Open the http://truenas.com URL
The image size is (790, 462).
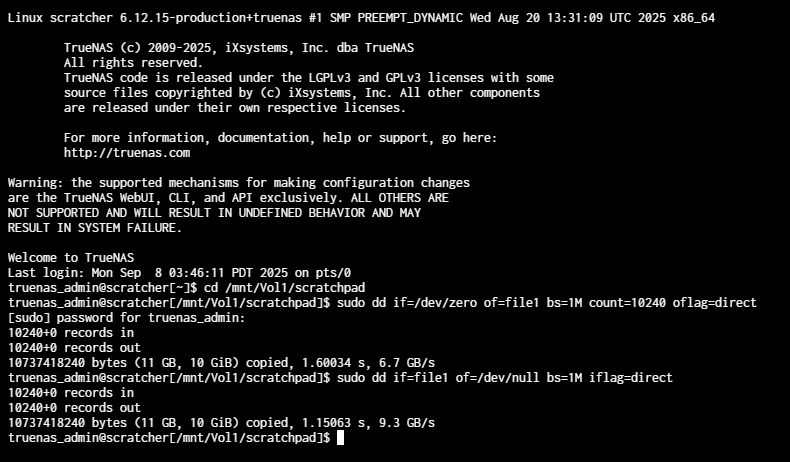pos(126,153)
